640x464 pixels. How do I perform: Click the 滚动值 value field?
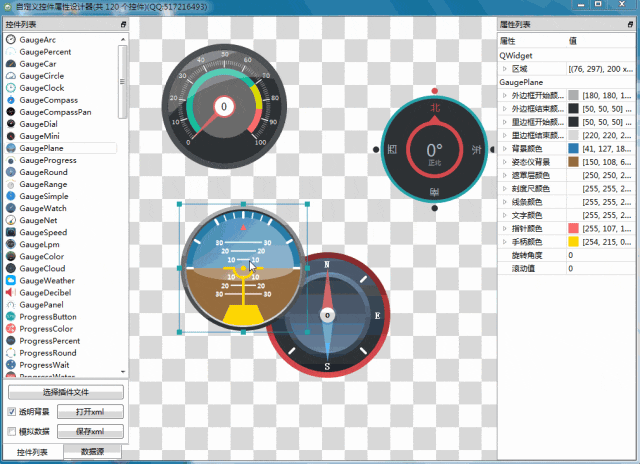(601, 269)
